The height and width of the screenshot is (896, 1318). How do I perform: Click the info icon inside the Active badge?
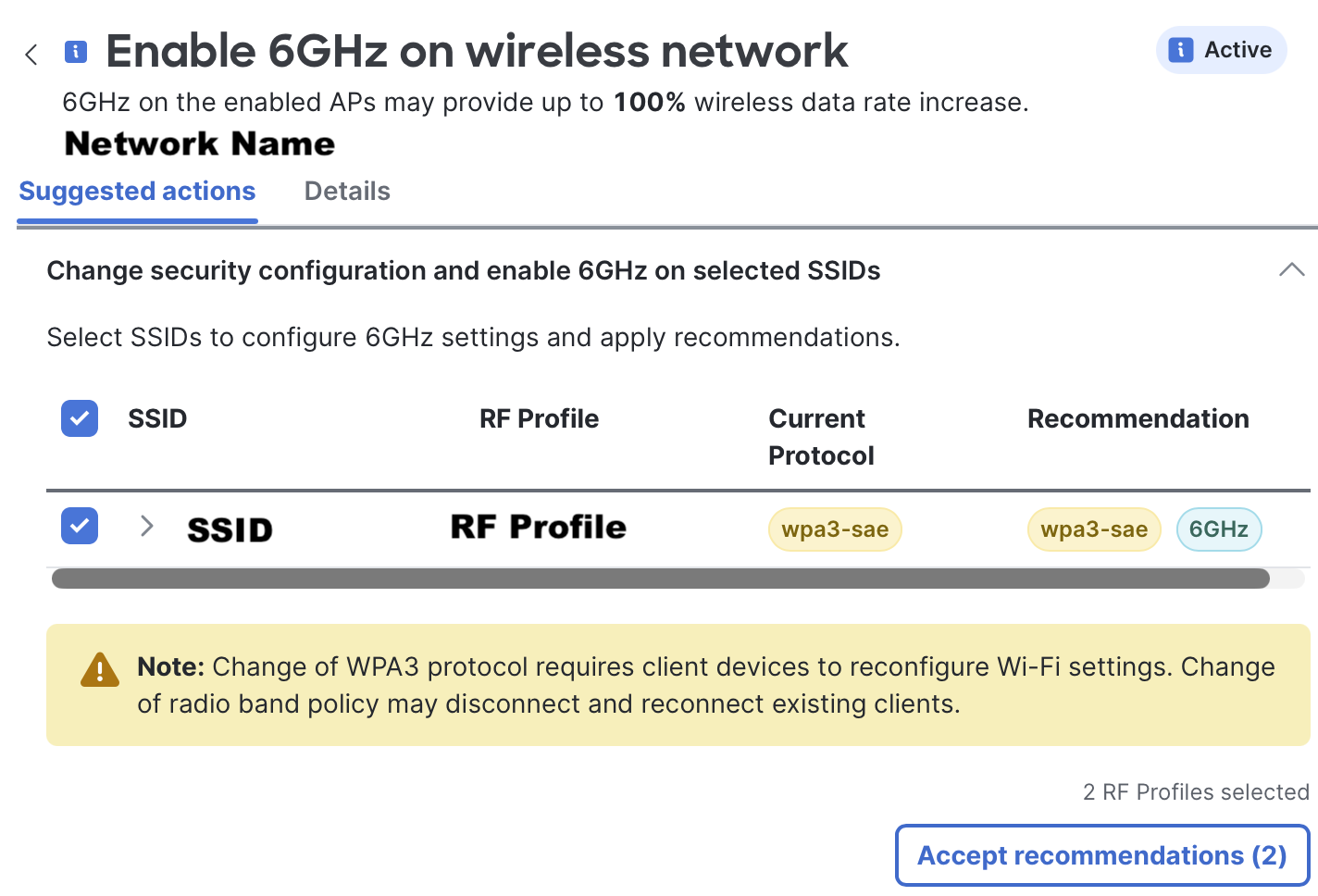pos(1181,50)
